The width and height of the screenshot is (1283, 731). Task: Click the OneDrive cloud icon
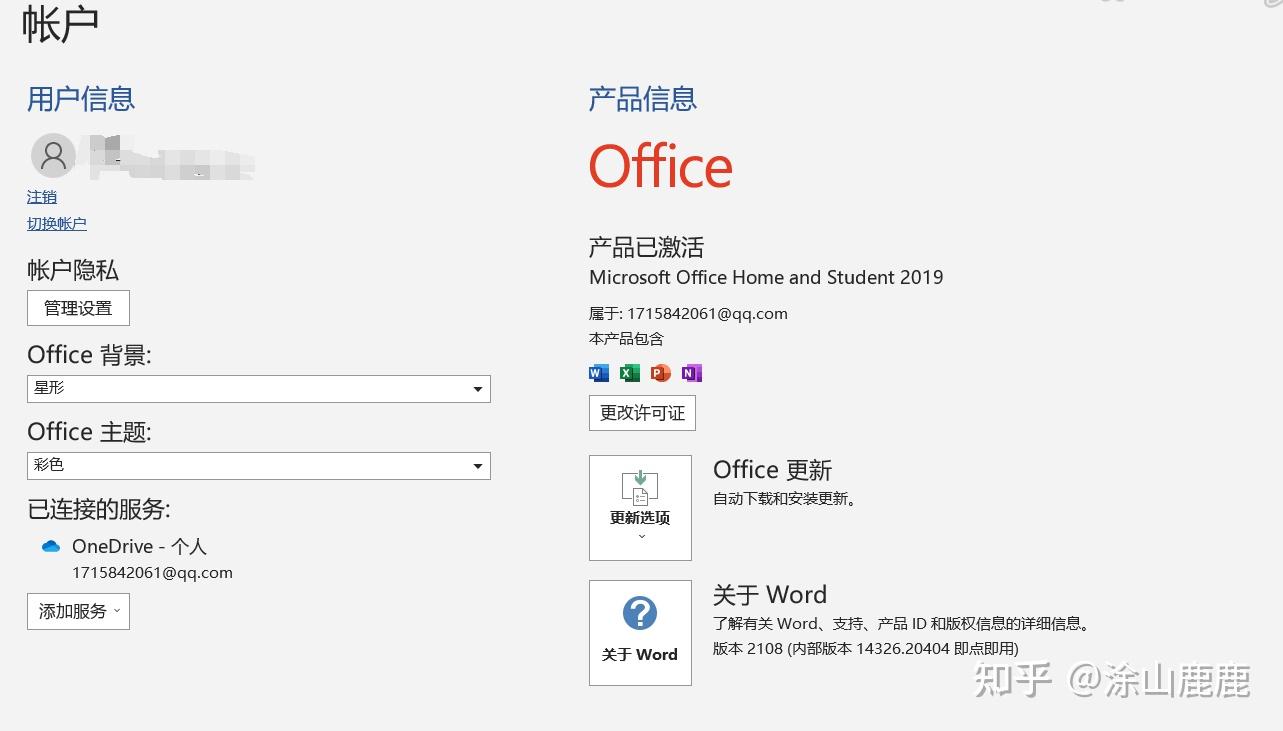point(51,547)
